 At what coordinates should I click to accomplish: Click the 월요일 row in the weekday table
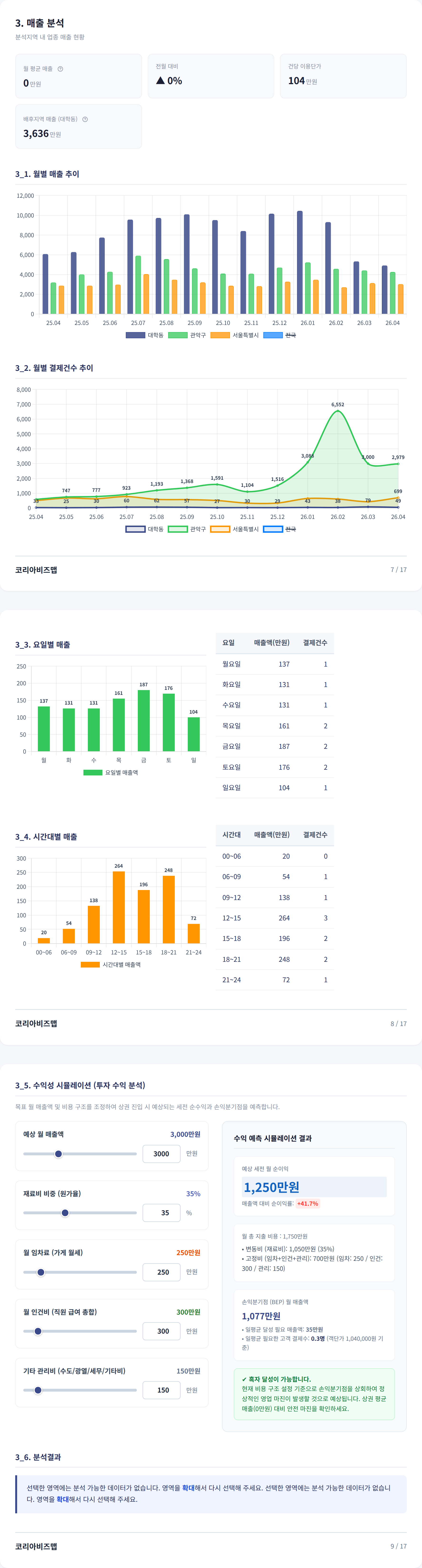(x=275, y=664)
